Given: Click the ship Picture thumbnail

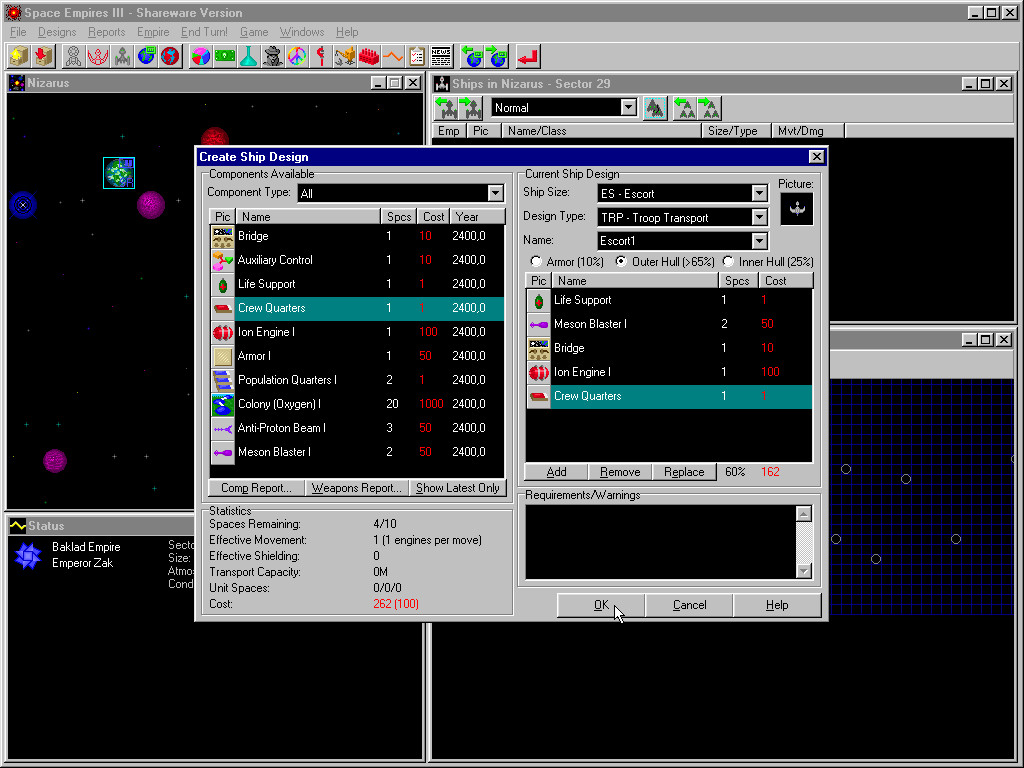Looking at the screenshot, I should pos(797,209).
